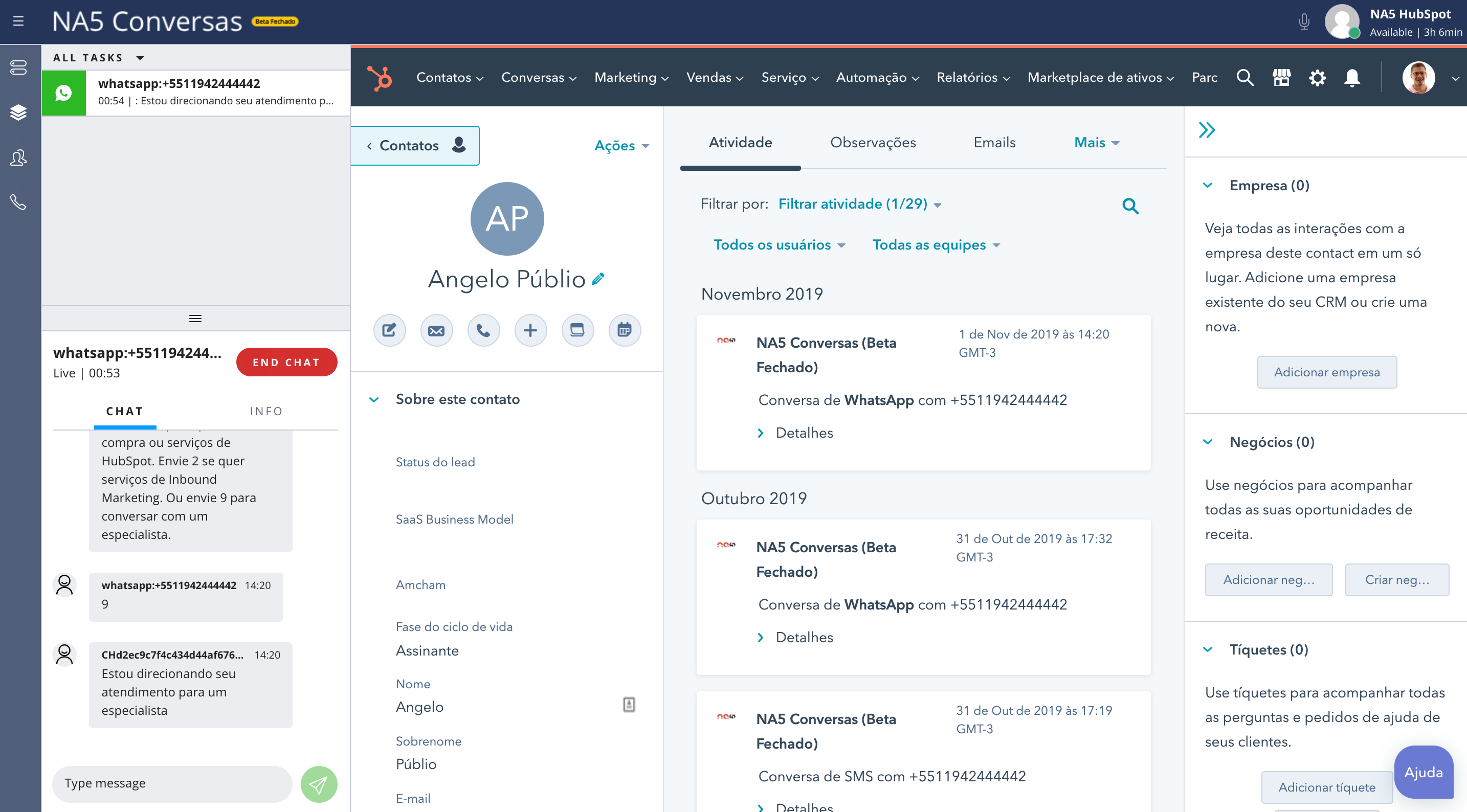This screenshot has width=1467, height=812.
Task: Click the task panel resize handle
Action: (195, 319)
